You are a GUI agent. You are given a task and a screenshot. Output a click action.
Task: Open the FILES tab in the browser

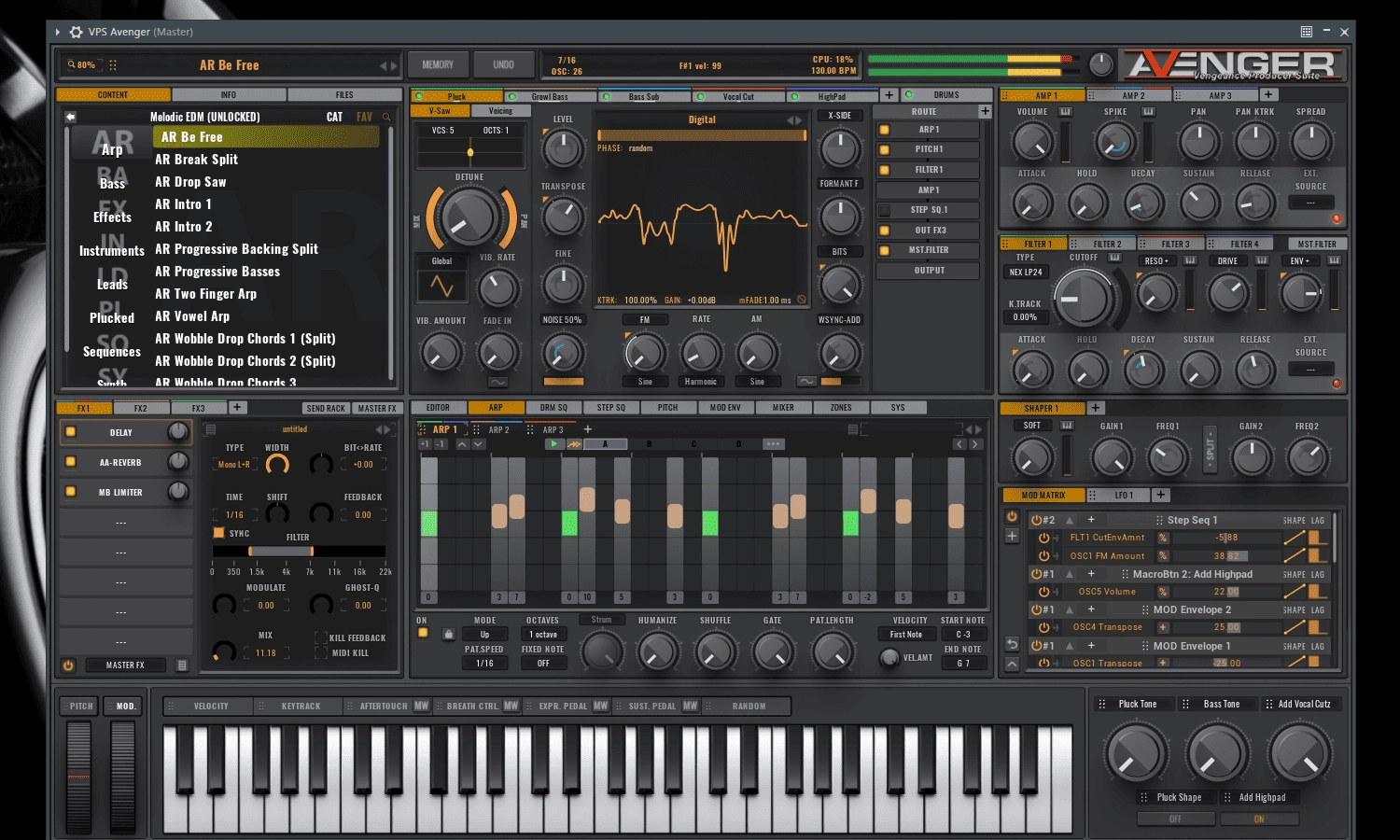pos(344,95)
